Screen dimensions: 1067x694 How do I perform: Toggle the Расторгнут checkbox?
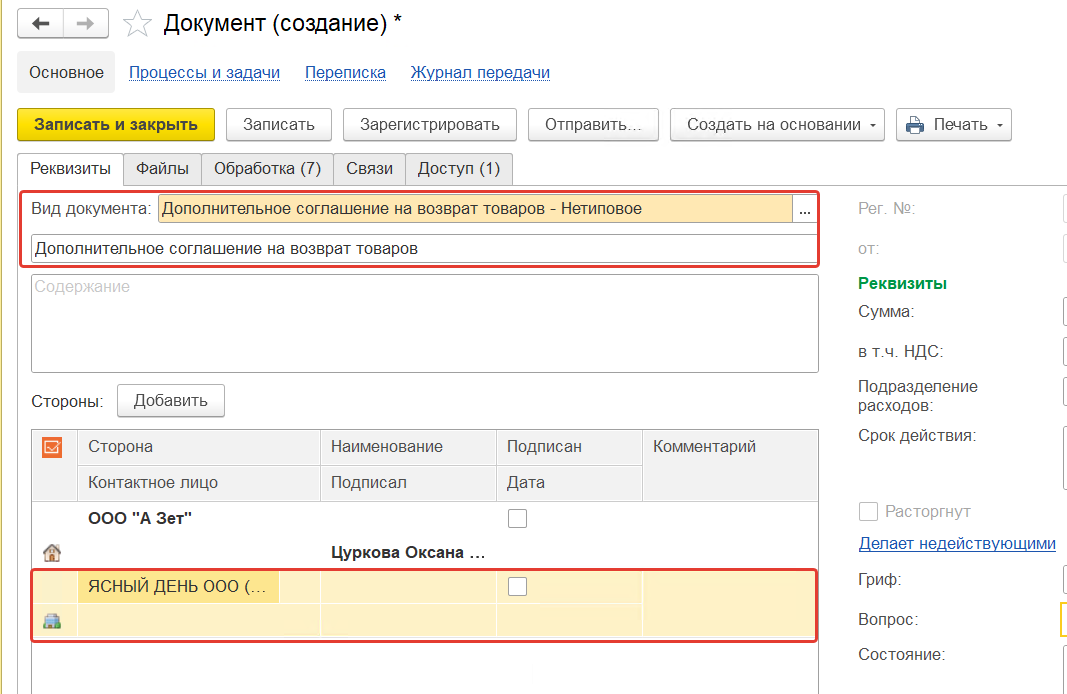point(868,512)
